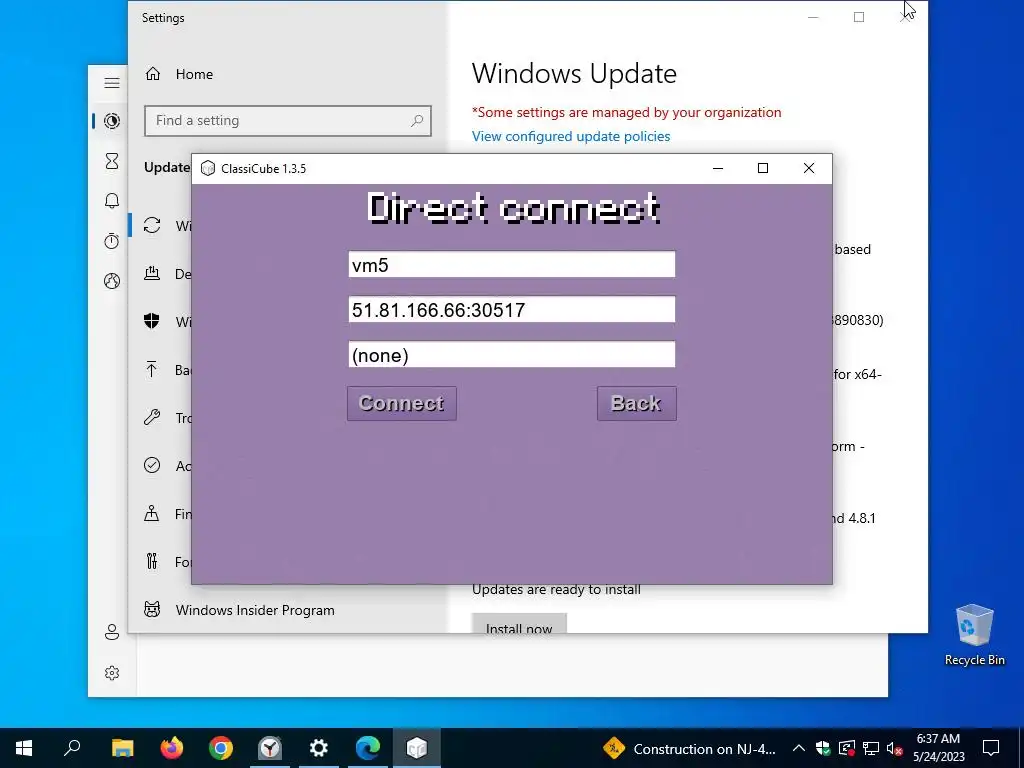Minimize the ClassiCube window
This screenshot has height=768, width=1024.
(x=718, y=168)
